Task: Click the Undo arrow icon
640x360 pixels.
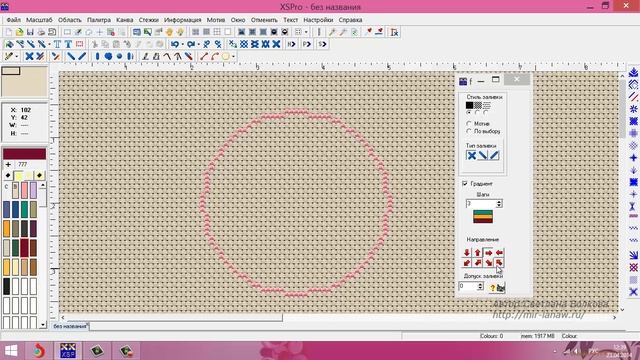Action: pos(175,44)
